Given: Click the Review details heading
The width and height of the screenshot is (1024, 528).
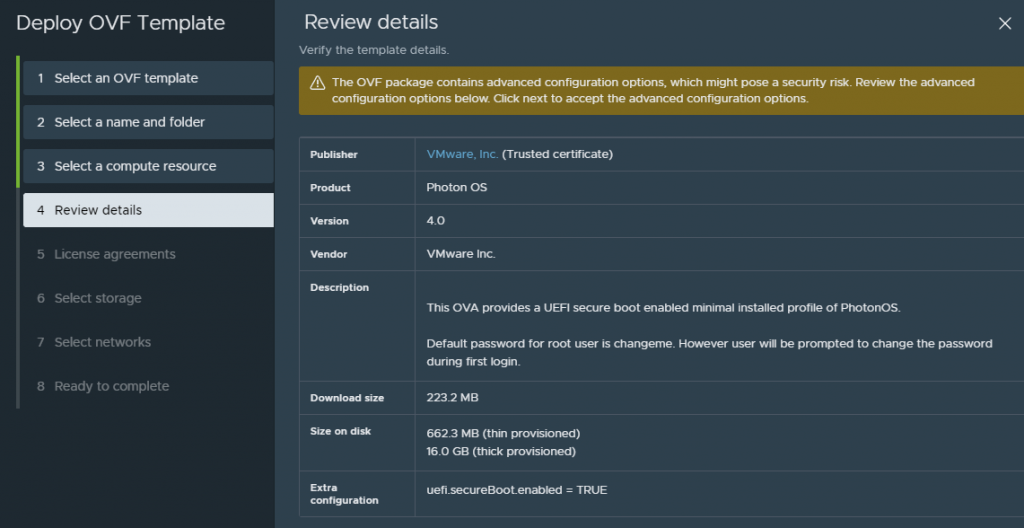Looking at the screenshot, I should click(x=371, y=22).
